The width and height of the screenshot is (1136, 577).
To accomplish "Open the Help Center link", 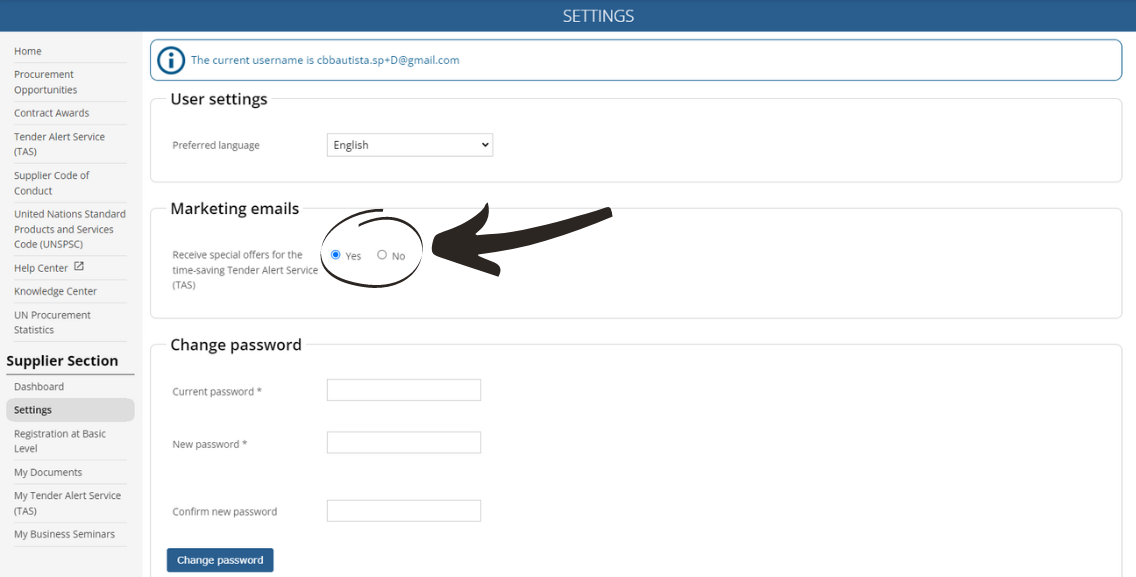I will (41, 268).
